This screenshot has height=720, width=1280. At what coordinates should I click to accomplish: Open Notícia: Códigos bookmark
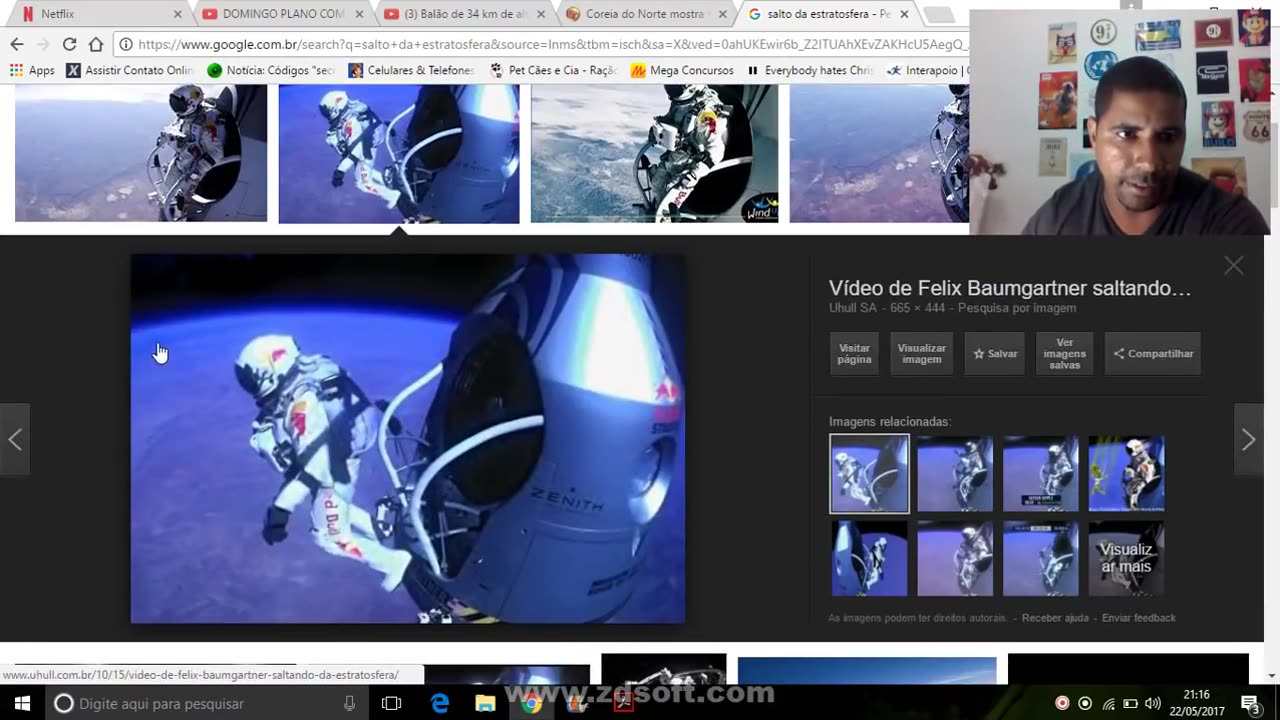point(271,70)
